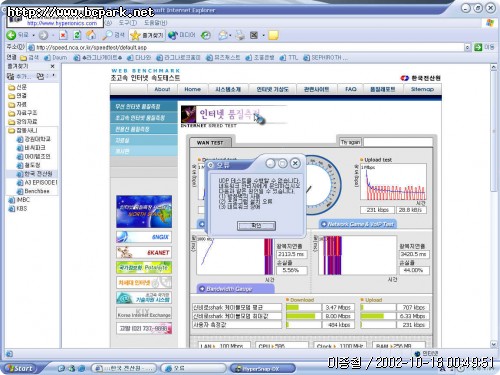Toggle the Favorites star button
Screen dimensions: 500x375
147,35
